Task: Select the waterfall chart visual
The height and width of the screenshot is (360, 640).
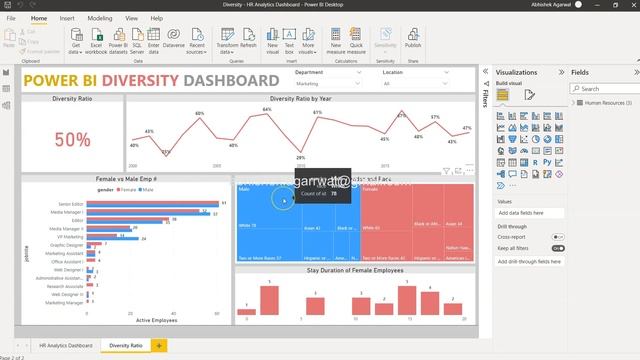Action: coord(500,139)
